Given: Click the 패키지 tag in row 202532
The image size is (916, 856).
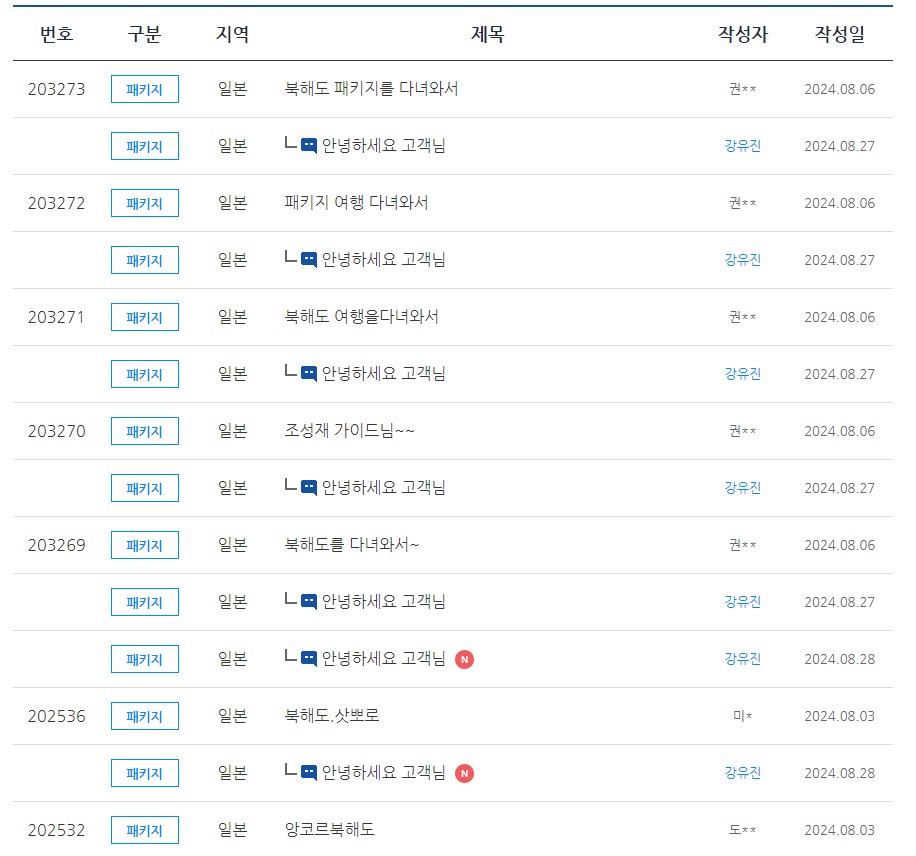Looking at the screenshot, I should click(x=145, y=830).
